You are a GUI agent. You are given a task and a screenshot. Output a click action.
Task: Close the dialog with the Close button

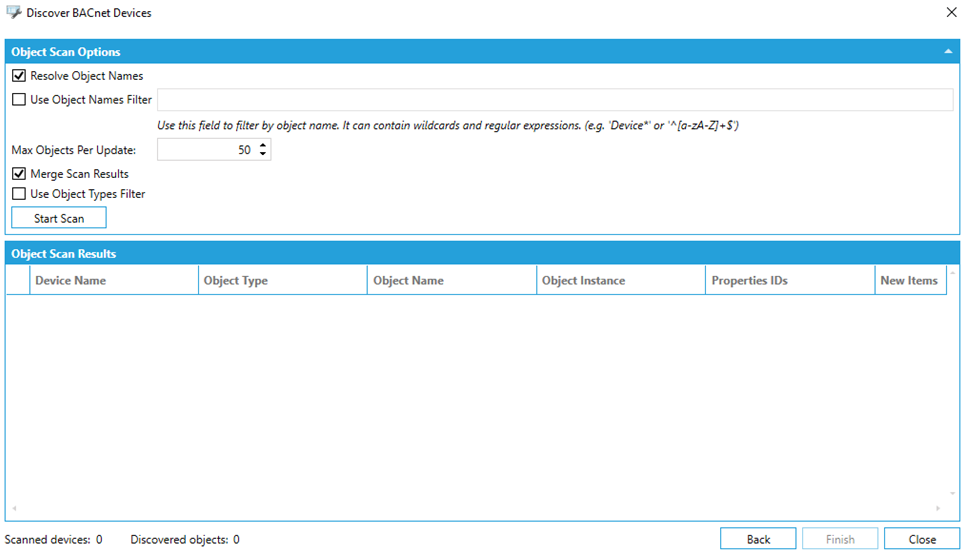922,539
